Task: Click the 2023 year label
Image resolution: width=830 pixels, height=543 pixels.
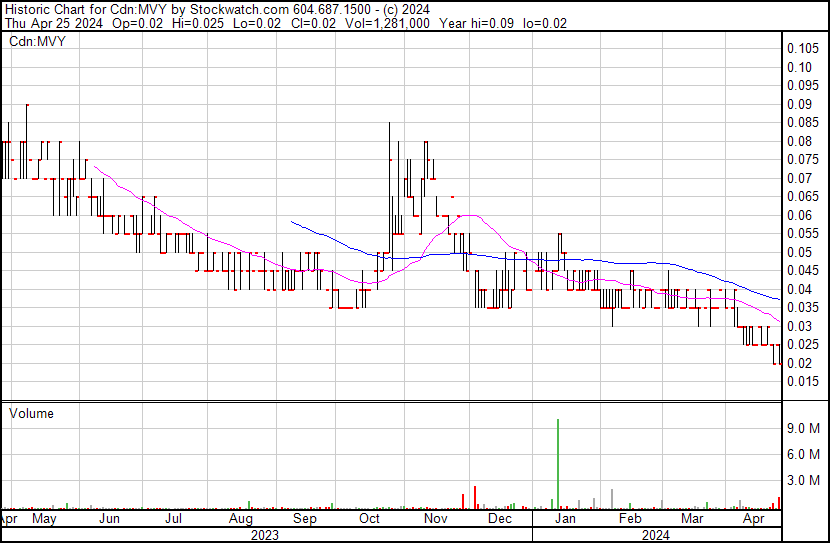Action: pyautogui.click(x=264, y=534)
